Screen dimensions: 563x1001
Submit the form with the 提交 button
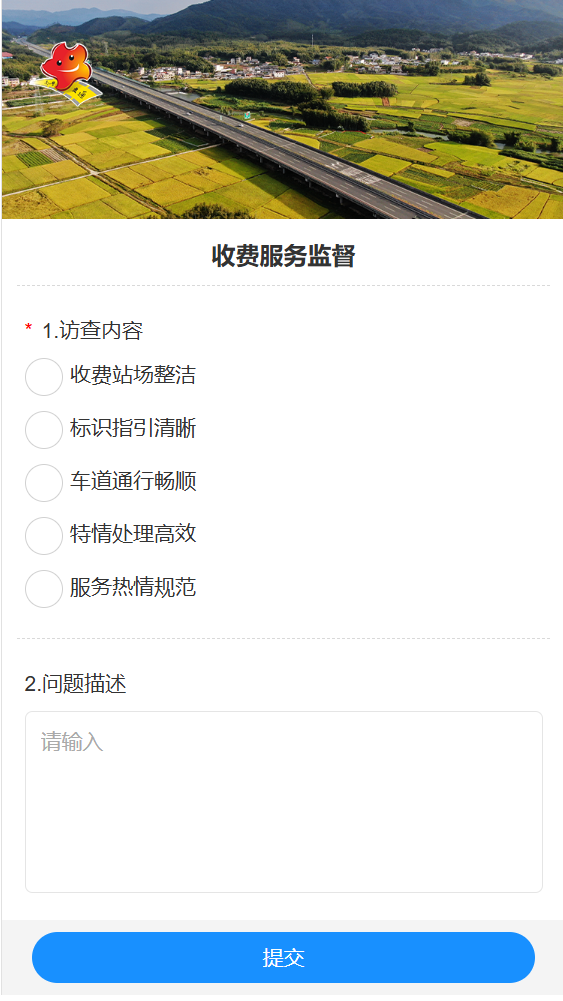tap(283, 957)
